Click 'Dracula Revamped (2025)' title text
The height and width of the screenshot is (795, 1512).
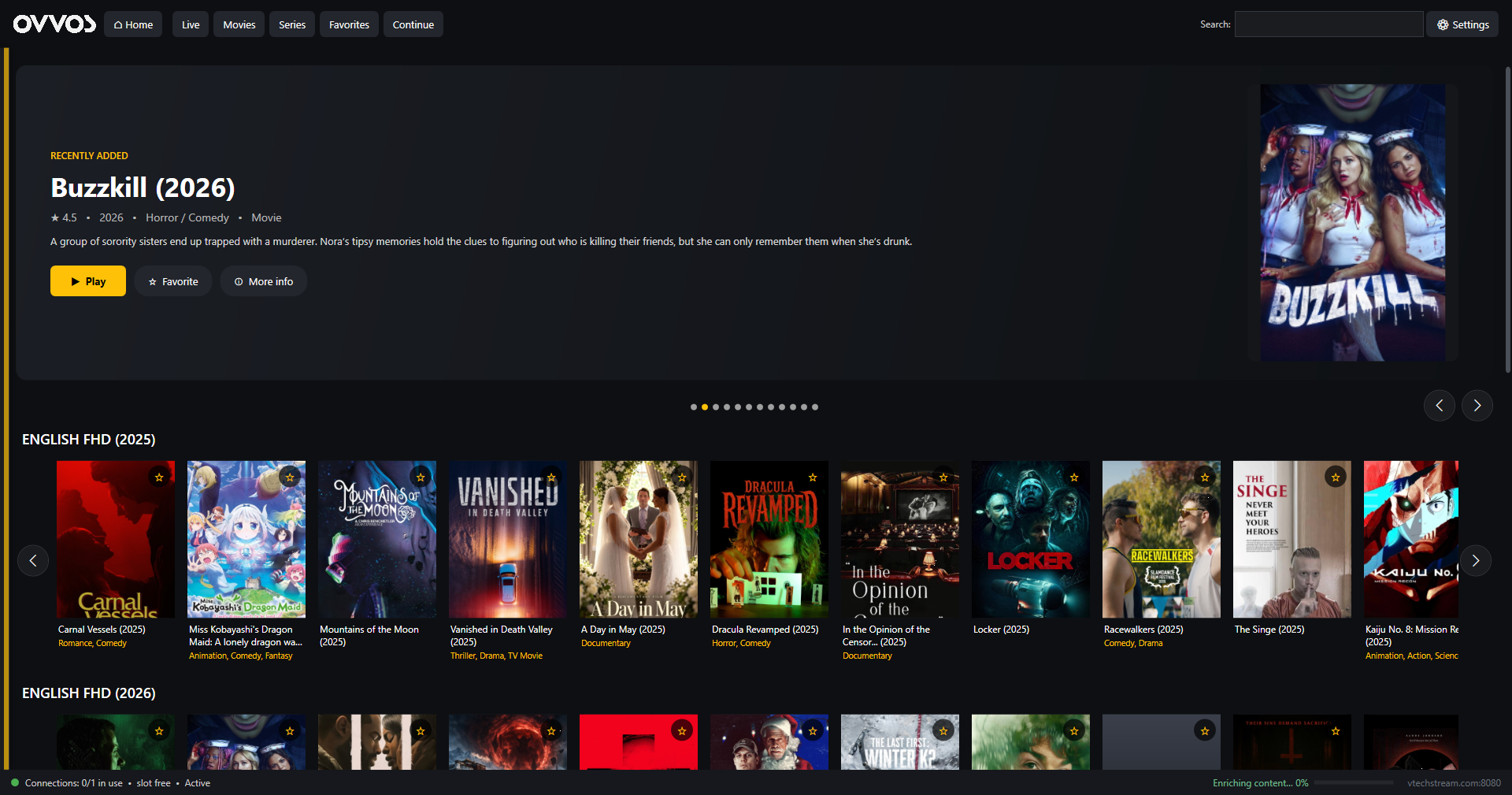pyautogui.click(x=765, y=630)
